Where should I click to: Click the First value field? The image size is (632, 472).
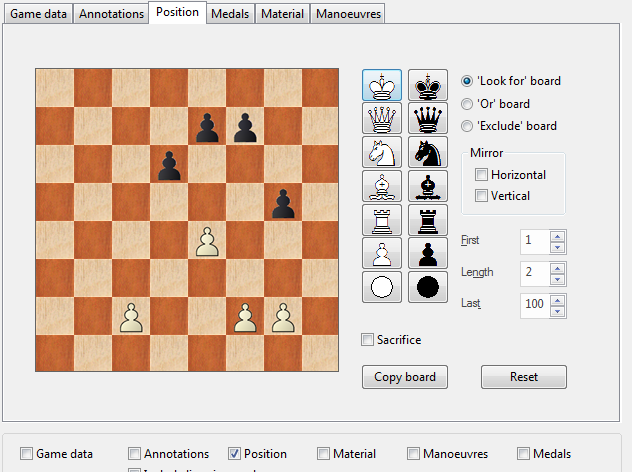pyautogui.click(x=535, y=242)
